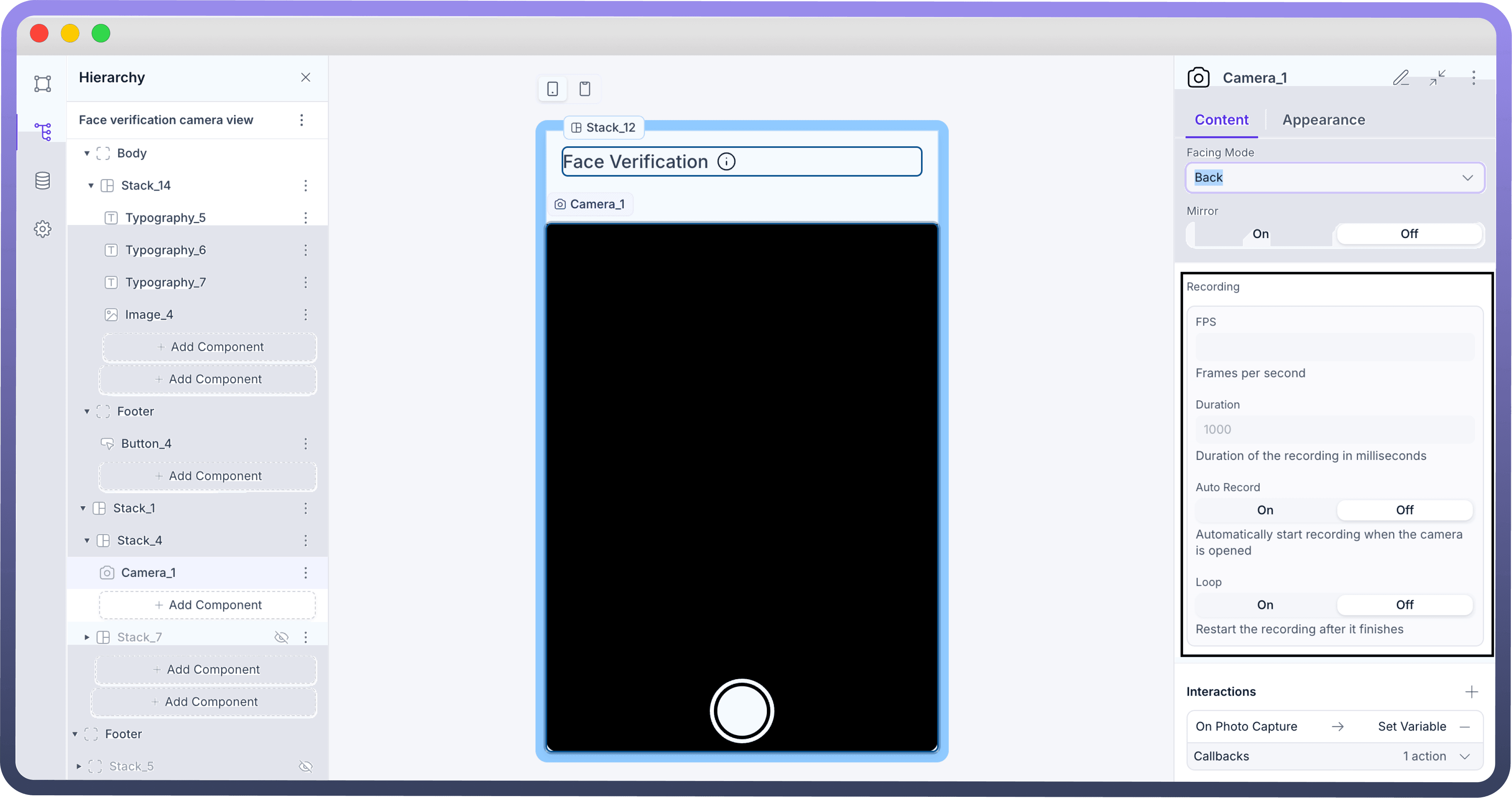Turn Mirror On
The image size is (1512, 798).
click(x=1260, y=234)
